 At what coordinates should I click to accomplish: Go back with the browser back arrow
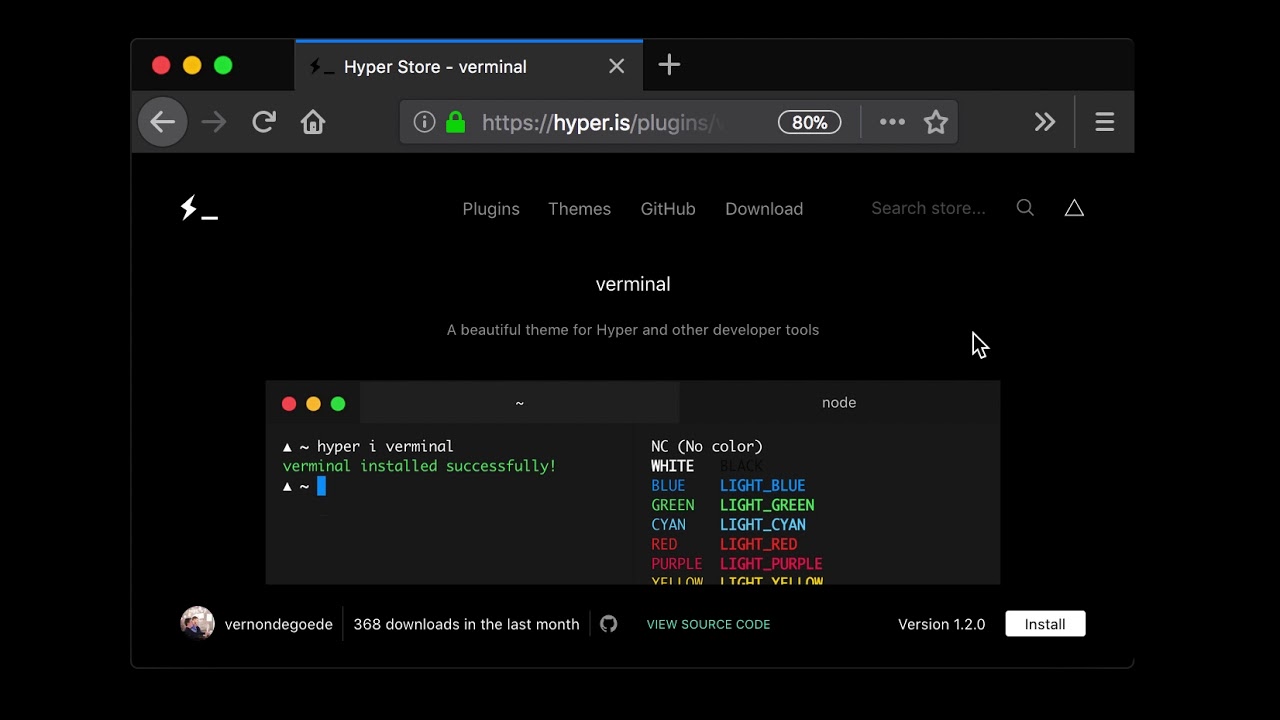(162, 122)
